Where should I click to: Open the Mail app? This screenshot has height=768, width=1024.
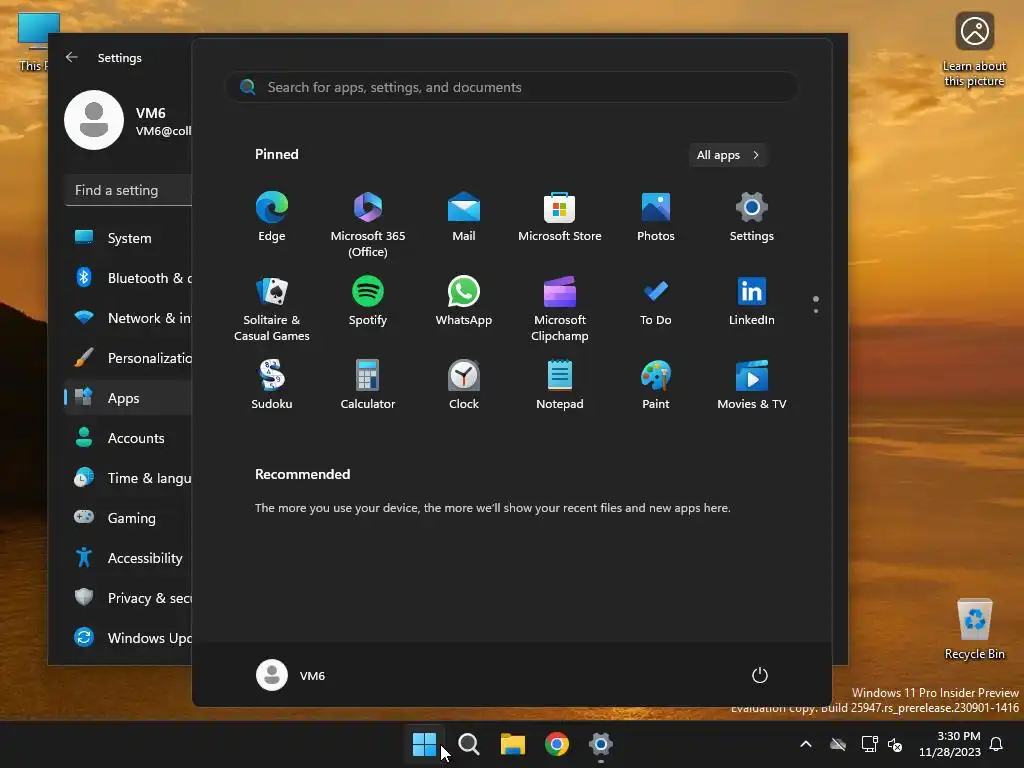pos(464,217)
